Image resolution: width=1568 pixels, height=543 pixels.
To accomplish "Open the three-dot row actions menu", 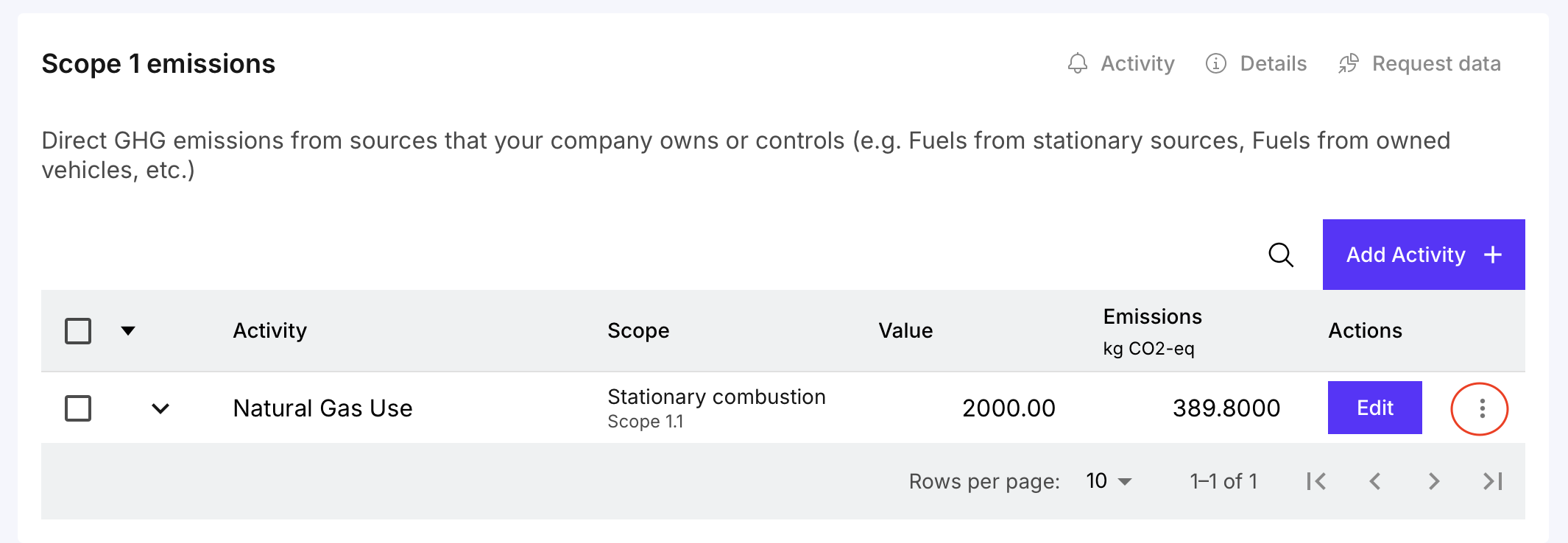I will tap(1481, 408).
